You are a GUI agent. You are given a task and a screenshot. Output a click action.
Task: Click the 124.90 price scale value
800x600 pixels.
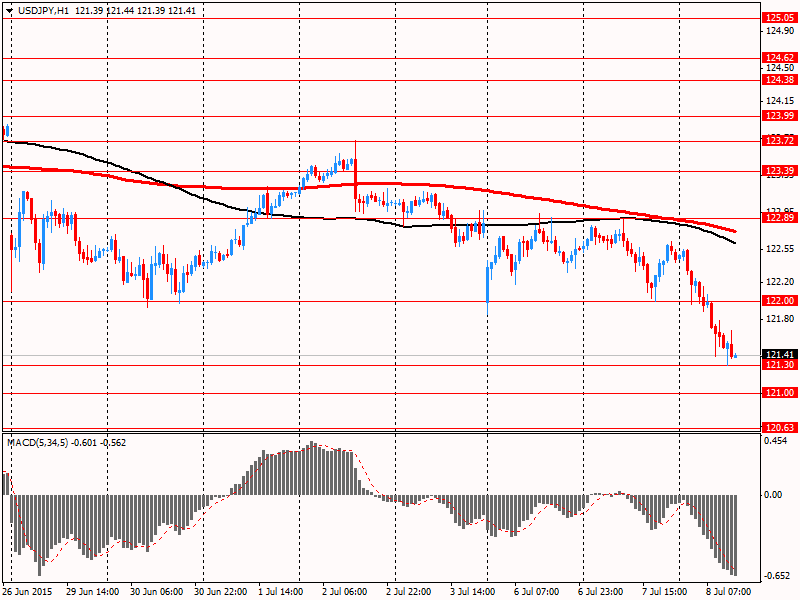[780, 31]
